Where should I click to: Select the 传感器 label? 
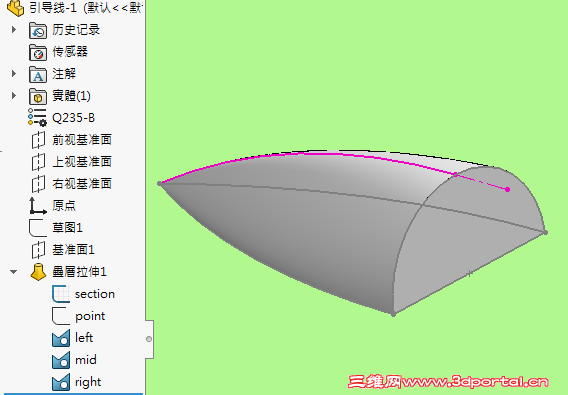tap(70, 52)
